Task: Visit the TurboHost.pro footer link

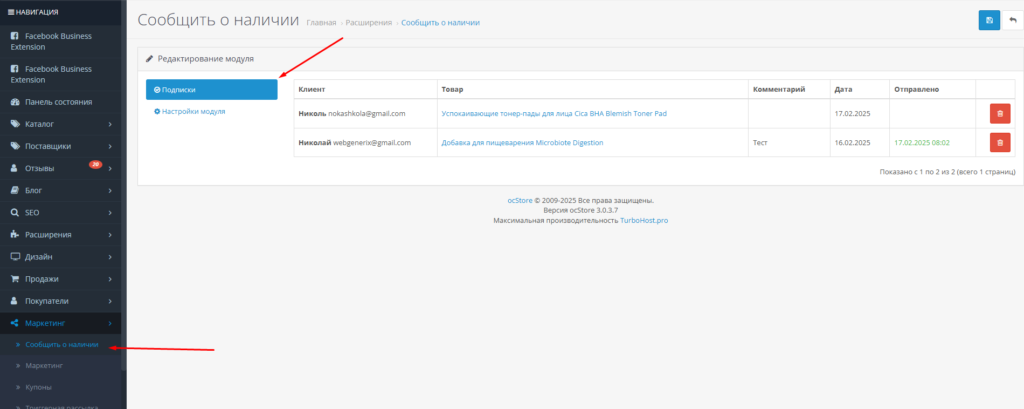Action: click(641, 220)
